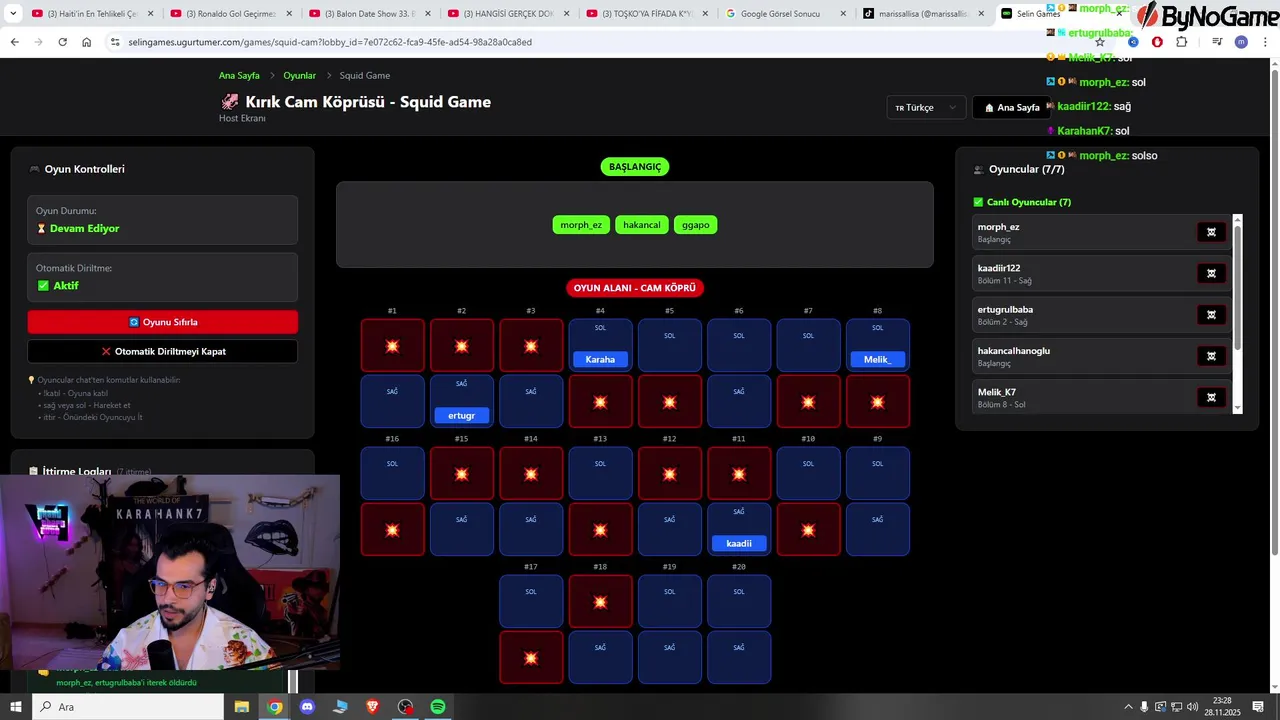The width and height of the screenshot is (1280, 720).
Task: Open the tab search dropdown in Chrome
Action: click(13, 13)
